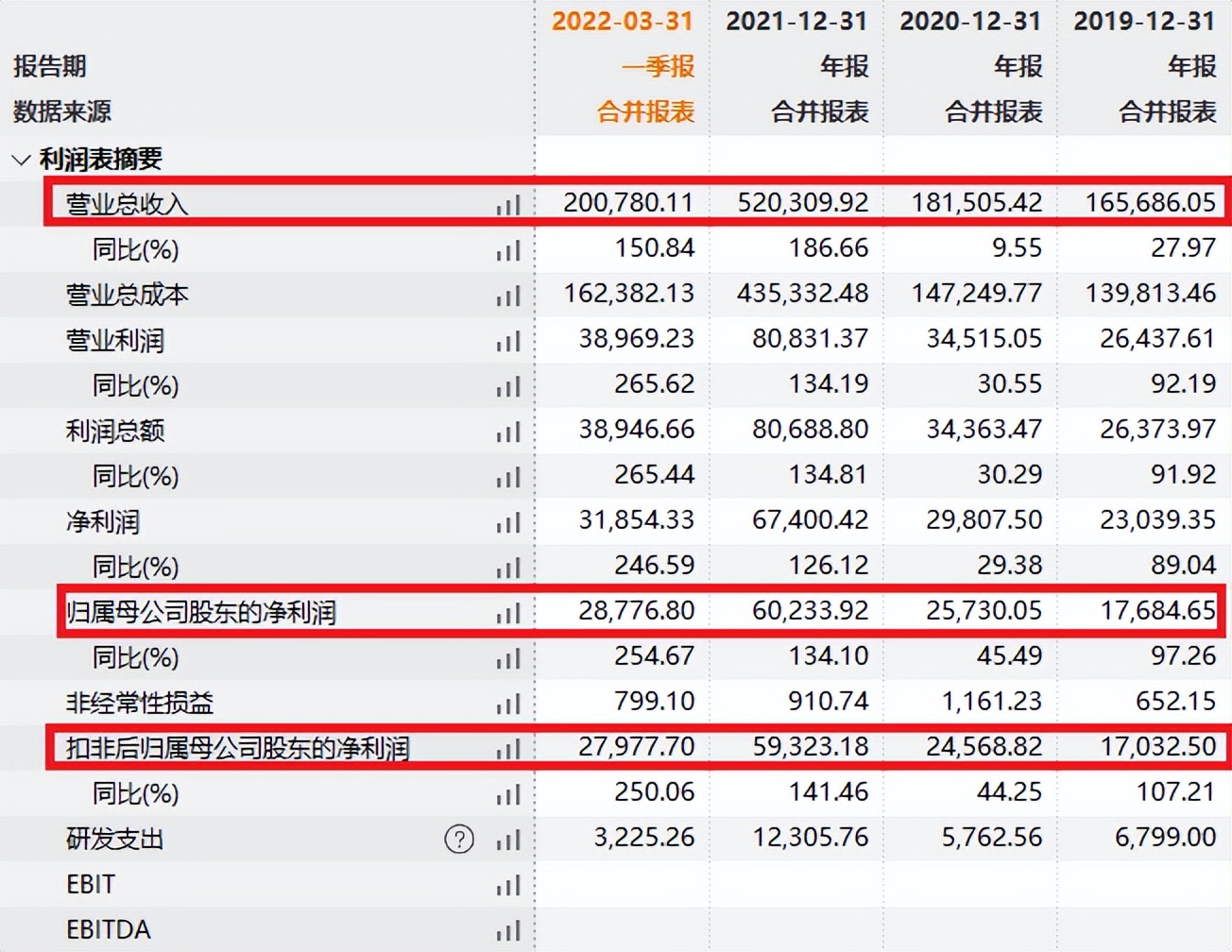
Task: Click the orange 合并报表 data source label
Action: [645, 111]
